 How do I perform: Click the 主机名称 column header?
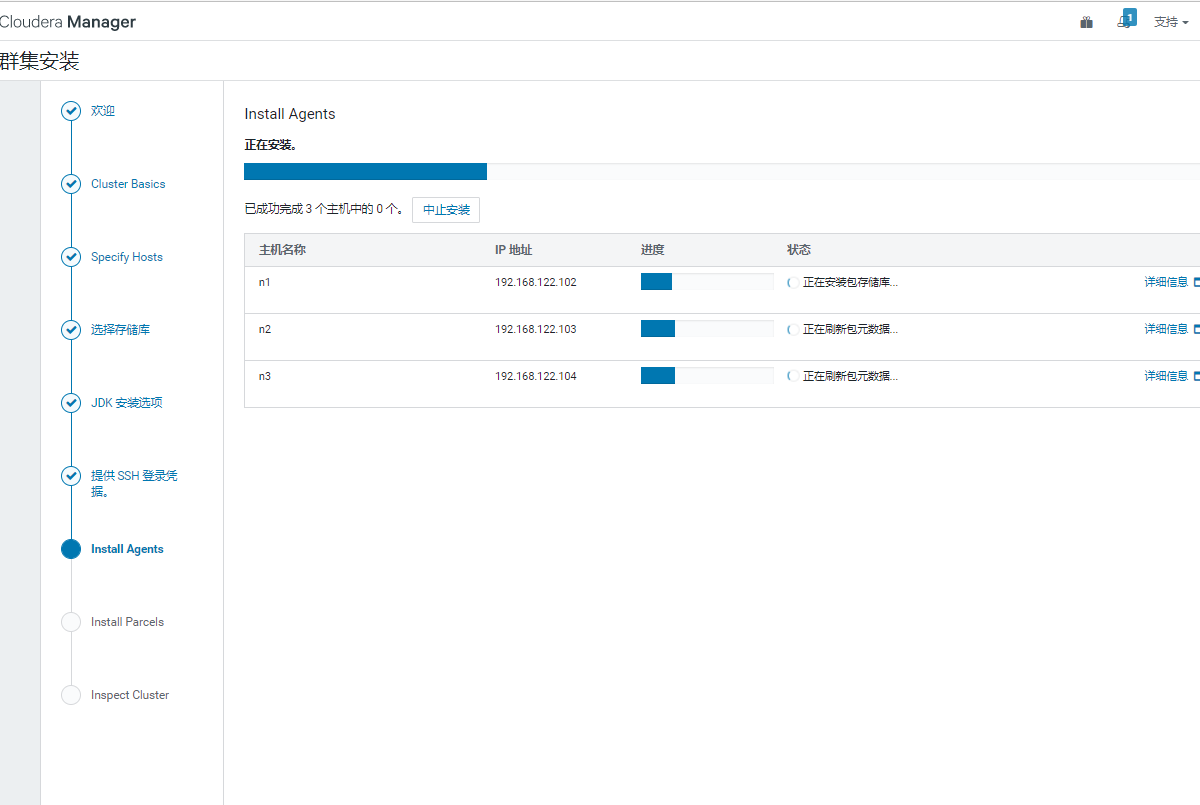click(282, 250)
